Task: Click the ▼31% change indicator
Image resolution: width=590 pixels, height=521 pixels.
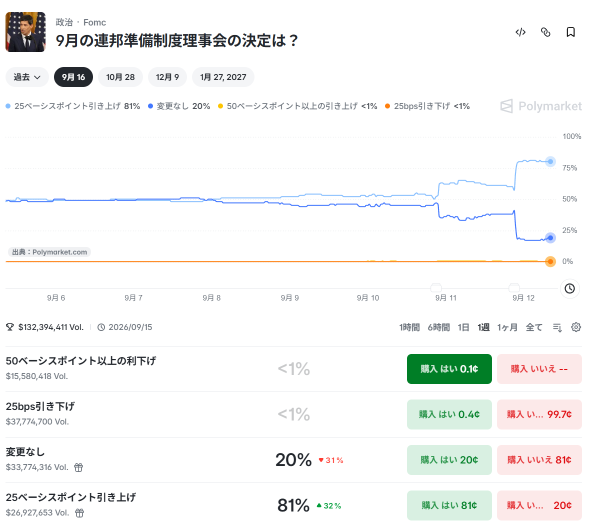Action: (x=331, y=460)
